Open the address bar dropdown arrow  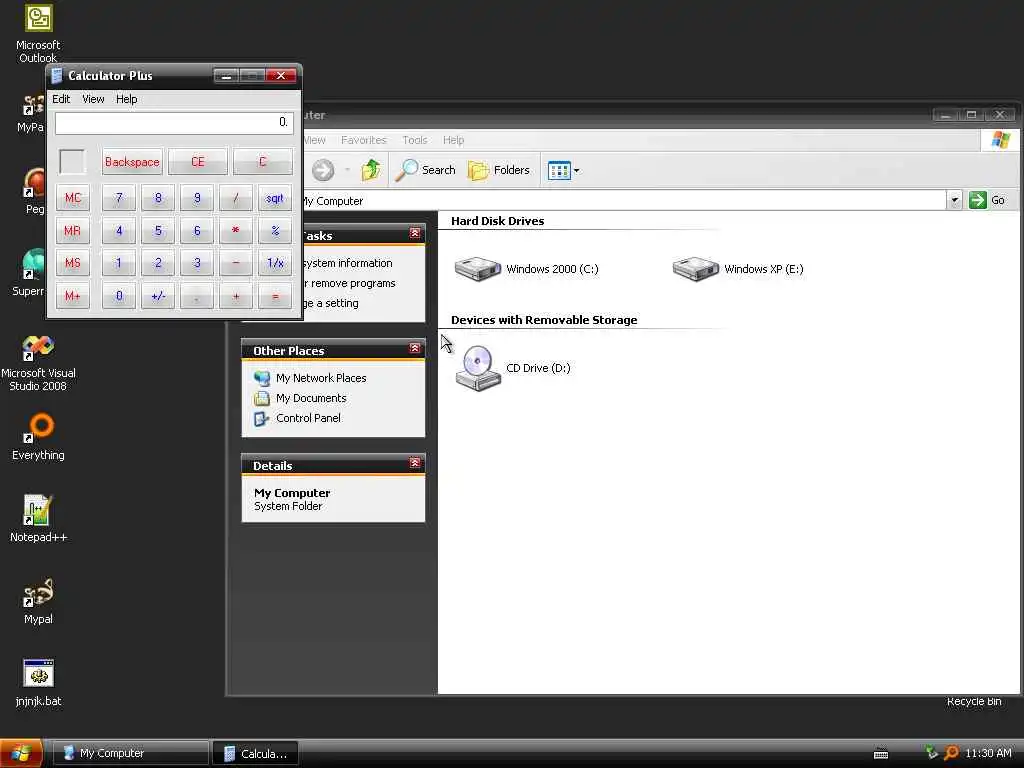[954, 200]
